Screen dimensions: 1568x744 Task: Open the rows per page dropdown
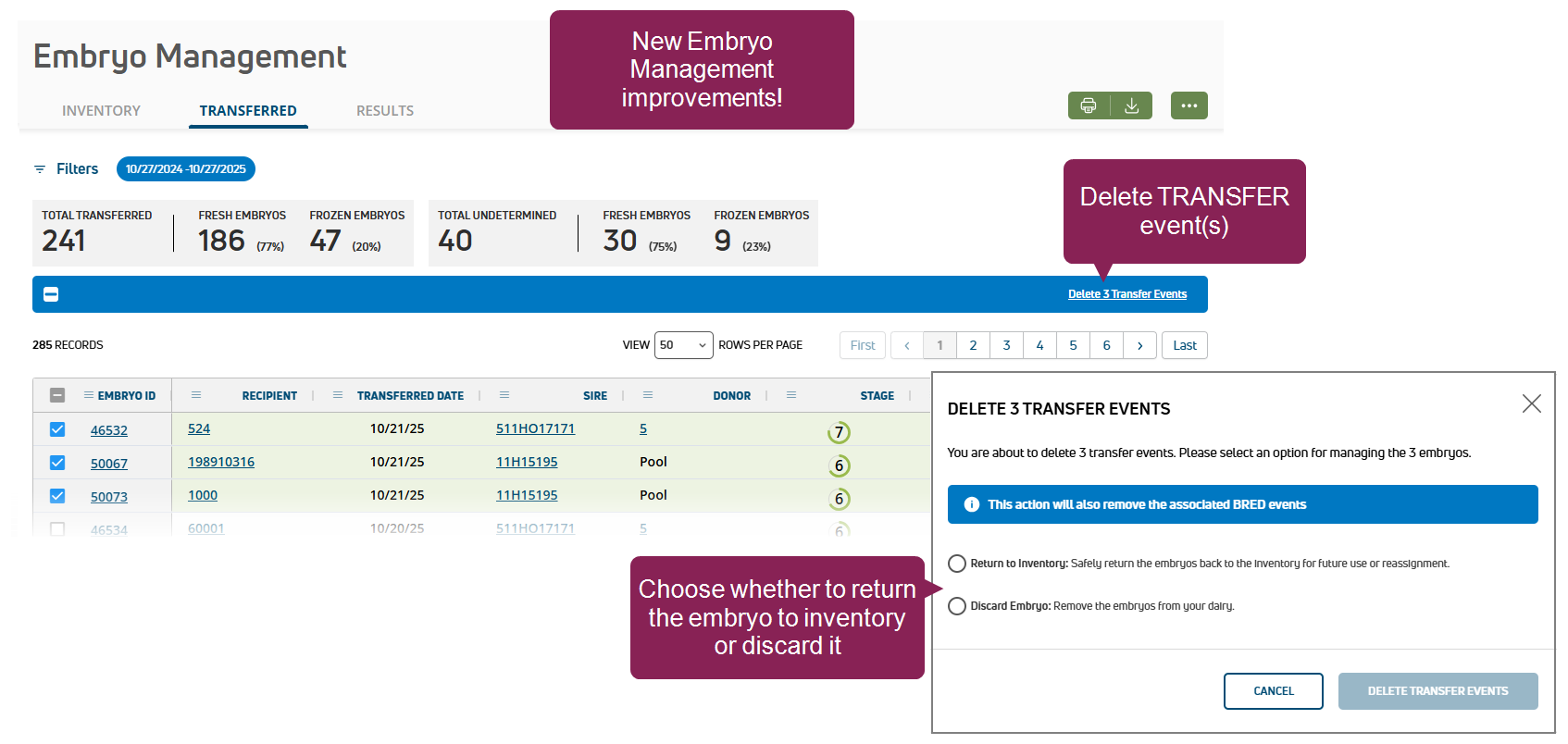pyautogui.click(x=683, y=345)
